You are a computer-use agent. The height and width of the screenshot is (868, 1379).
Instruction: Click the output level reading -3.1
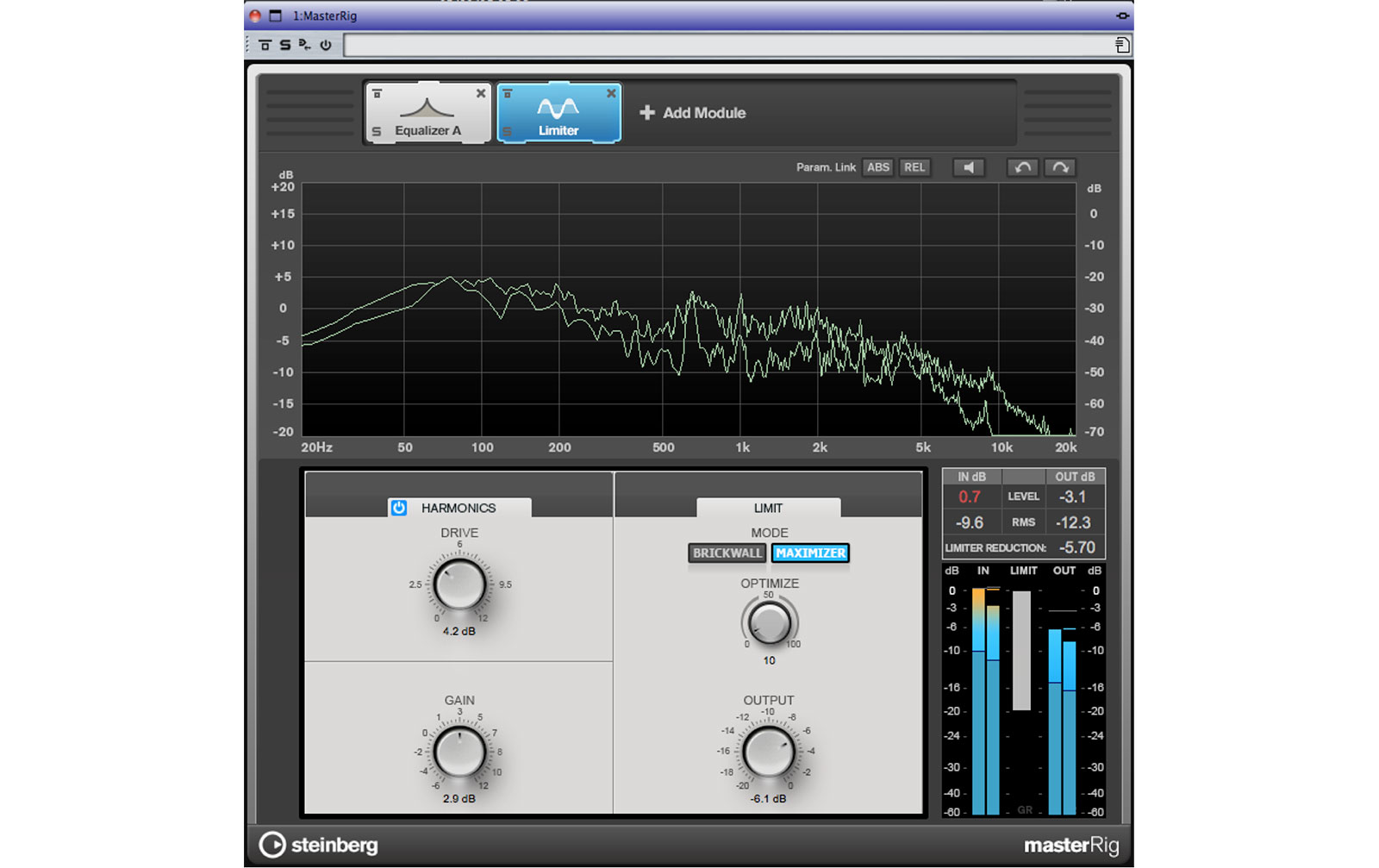[x=1072, y=497]
